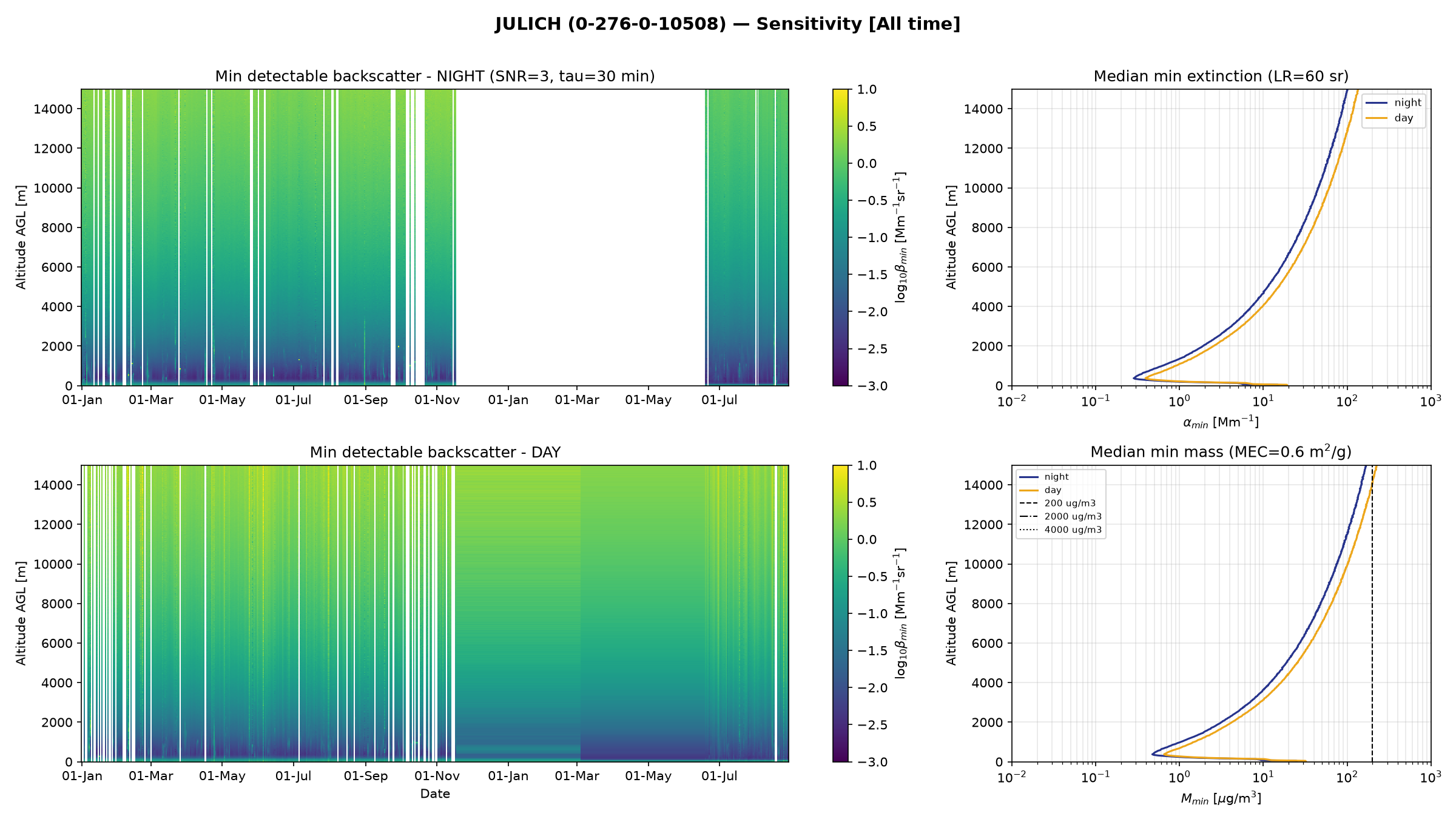
Task: Select the DAY min detectable backscatter title
Action: (x=435, y=453)
